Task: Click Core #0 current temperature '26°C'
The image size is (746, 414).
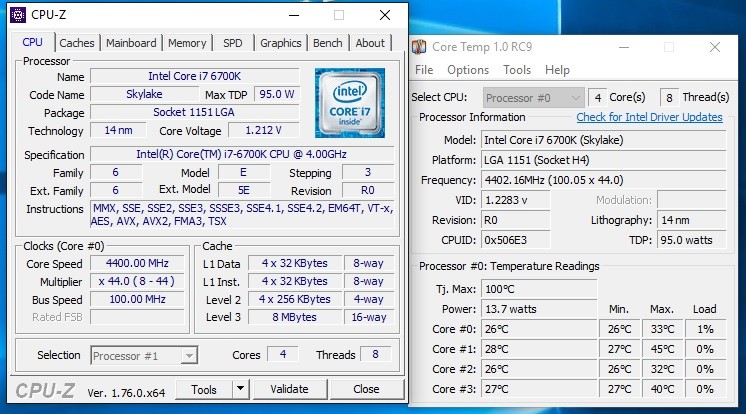Action: tap(539, 329)
